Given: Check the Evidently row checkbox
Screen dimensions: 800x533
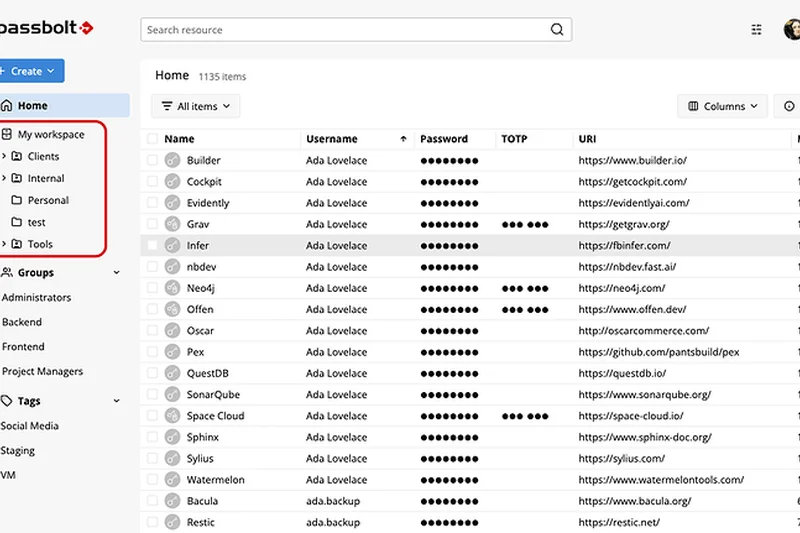Looking at the screenshot, I should coord(152,202).
